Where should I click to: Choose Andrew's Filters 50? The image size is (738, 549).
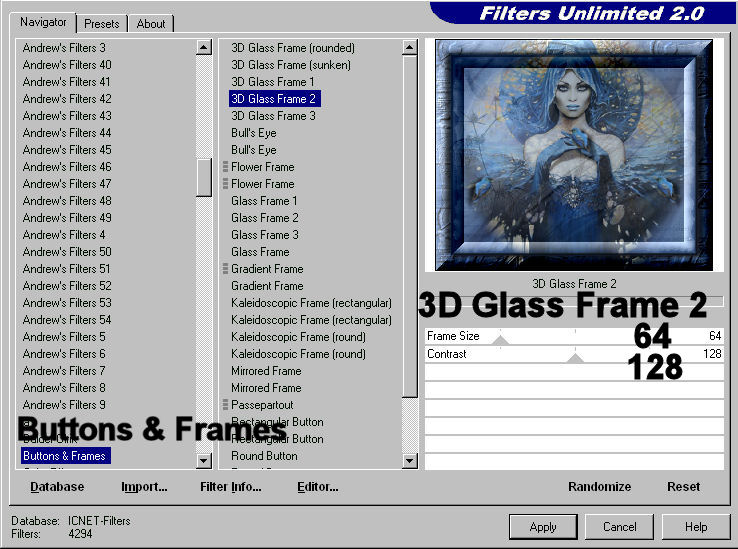(67, 251)
